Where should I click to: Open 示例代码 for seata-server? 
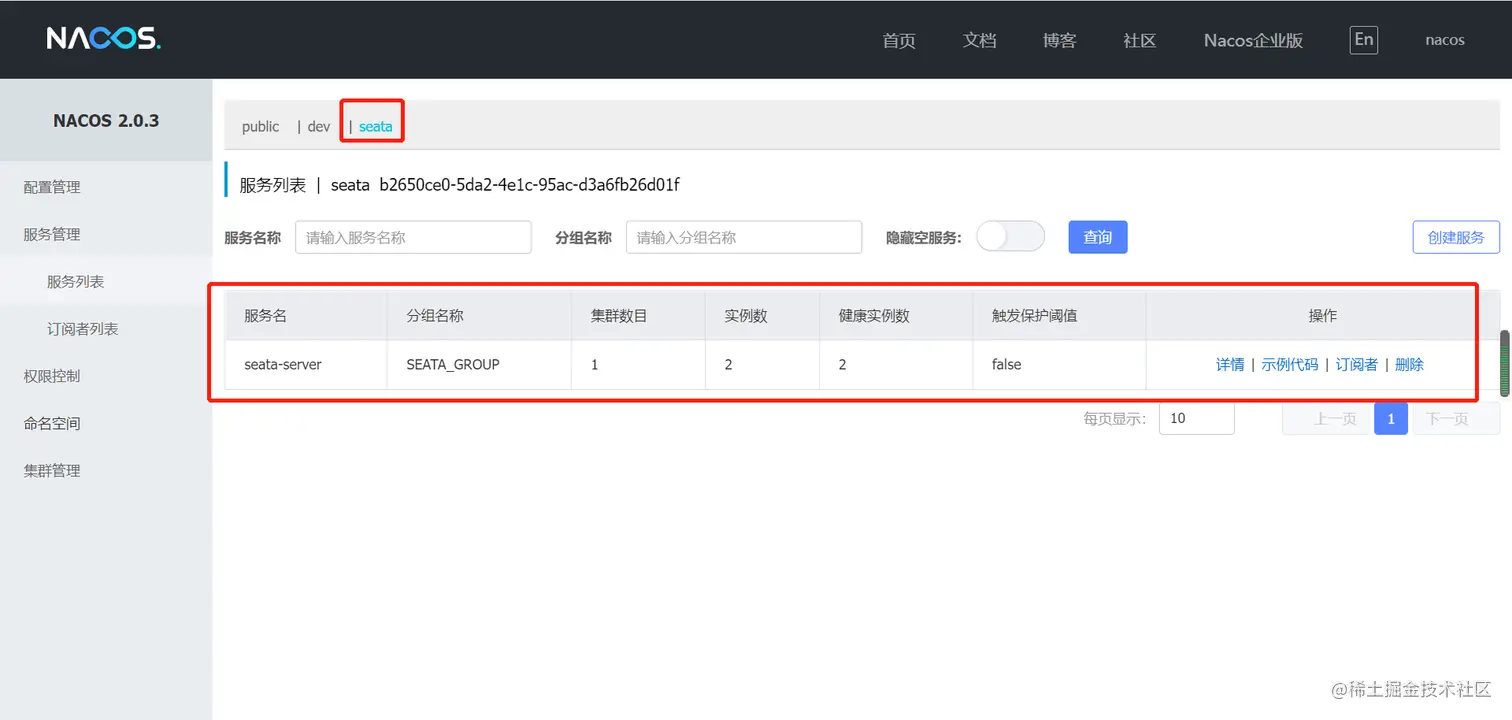(1290, 365)
